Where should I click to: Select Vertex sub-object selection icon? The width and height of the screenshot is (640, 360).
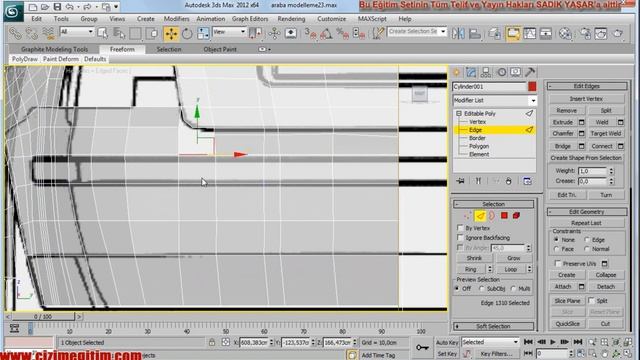[468, 216]
